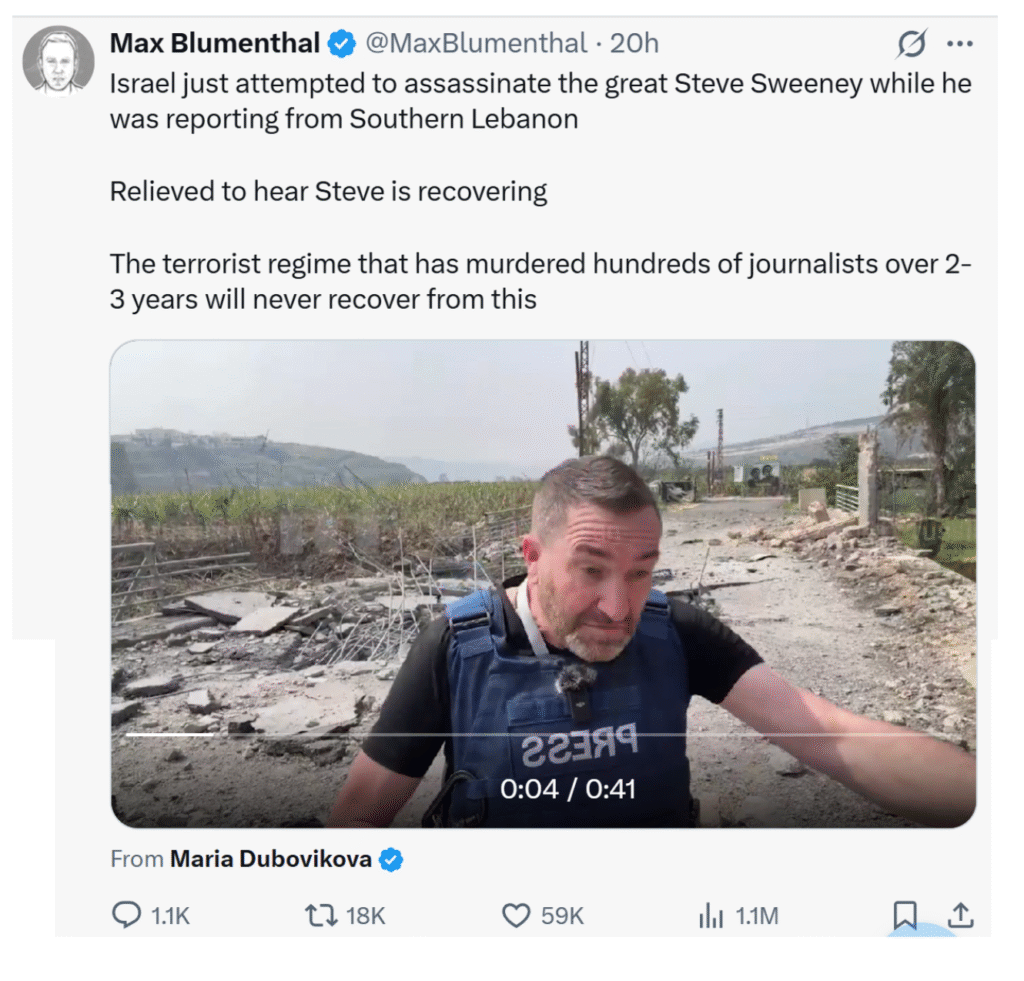Viewport: 1024px width, 981px height.
Task: Visit video source Maria Dubovikova's profile
Action: 270,859
